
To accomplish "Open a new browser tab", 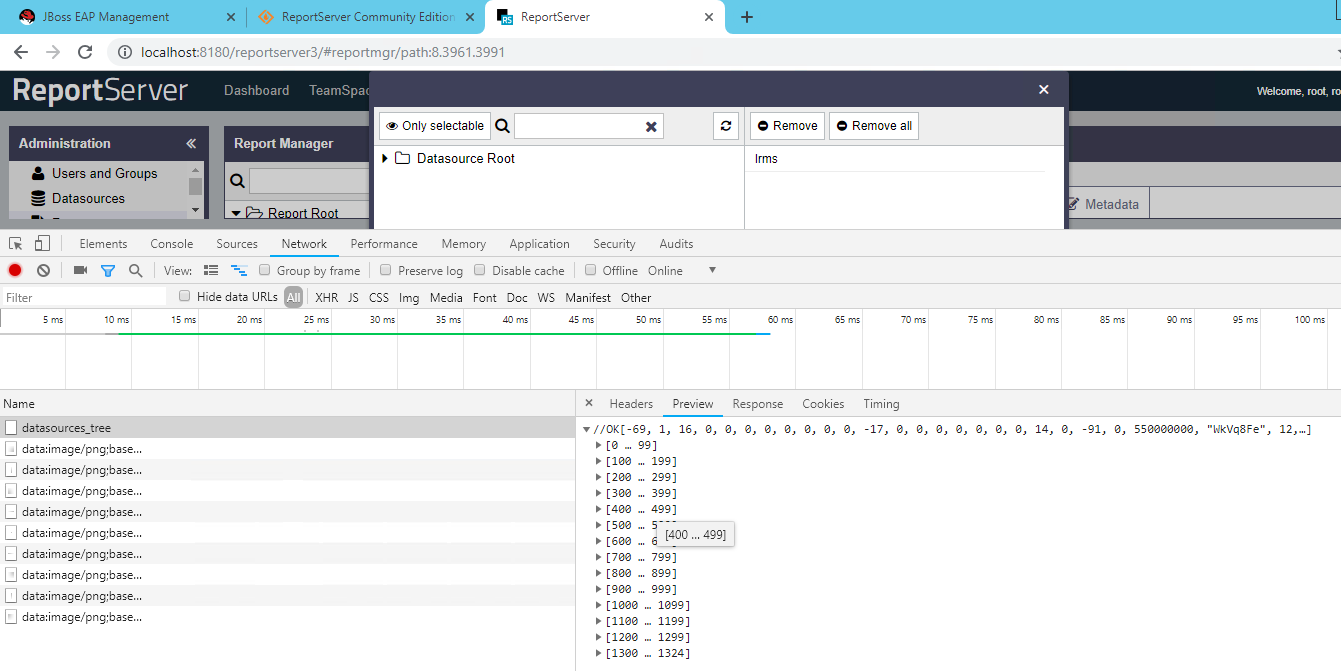I will [746, 17].
